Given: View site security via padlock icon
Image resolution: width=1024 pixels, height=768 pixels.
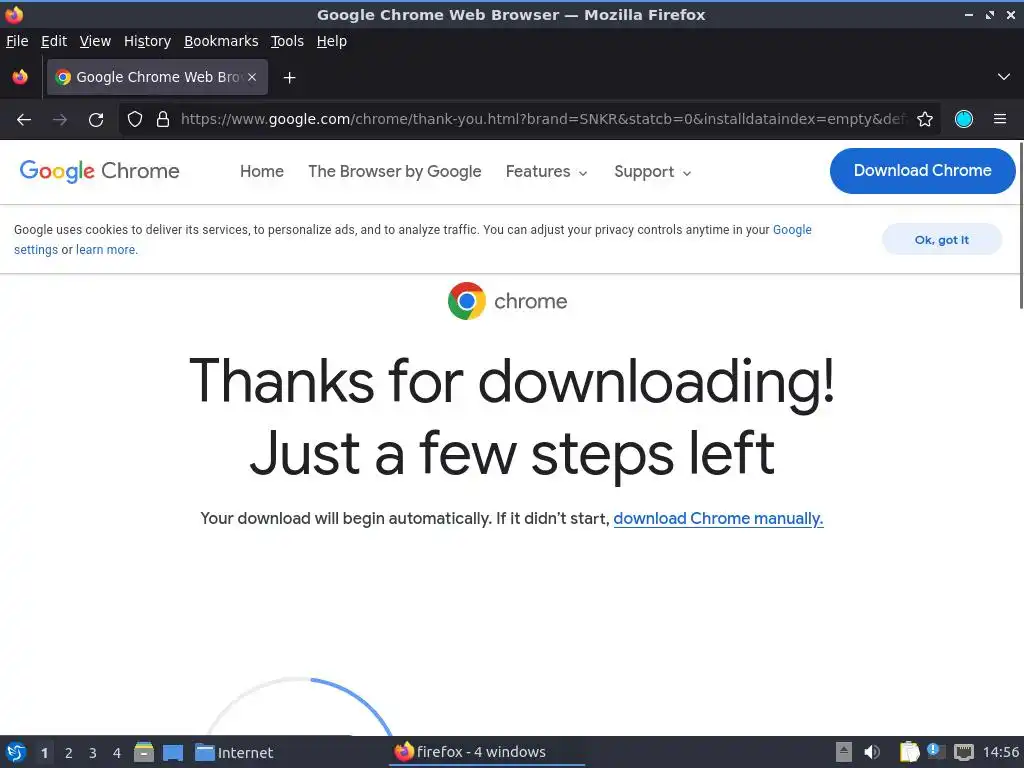Looking at the screenshot, I should coord(163,119).
